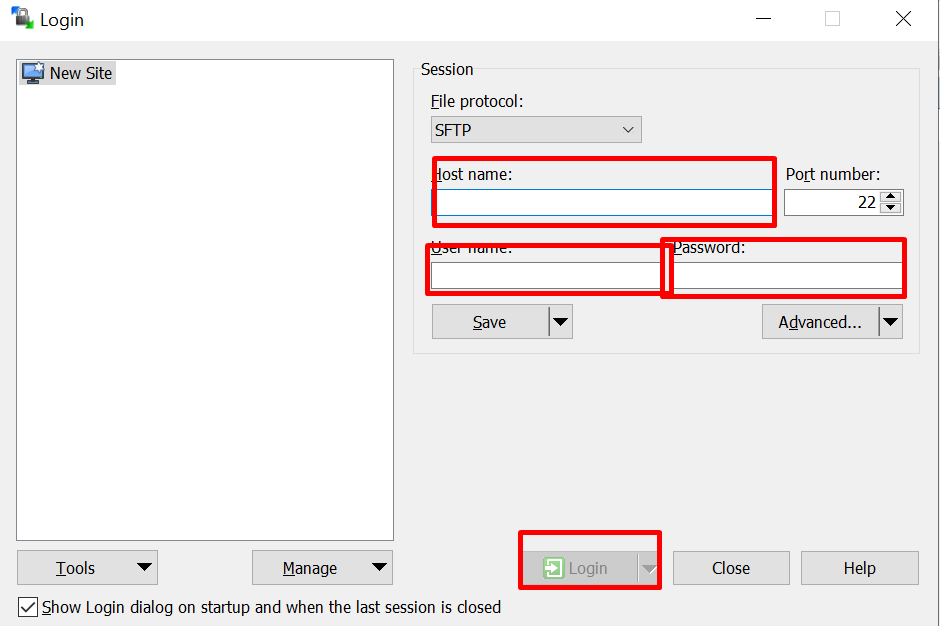Open Advanced settings button
Viewport: 940px width, 626px height.
click(820, 322)
